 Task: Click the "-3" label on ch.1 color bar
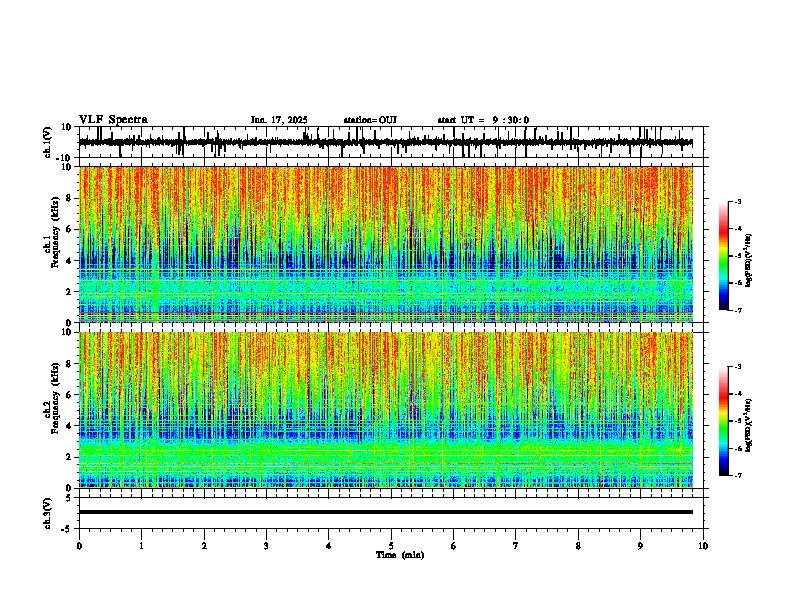[x=738, y=202]
